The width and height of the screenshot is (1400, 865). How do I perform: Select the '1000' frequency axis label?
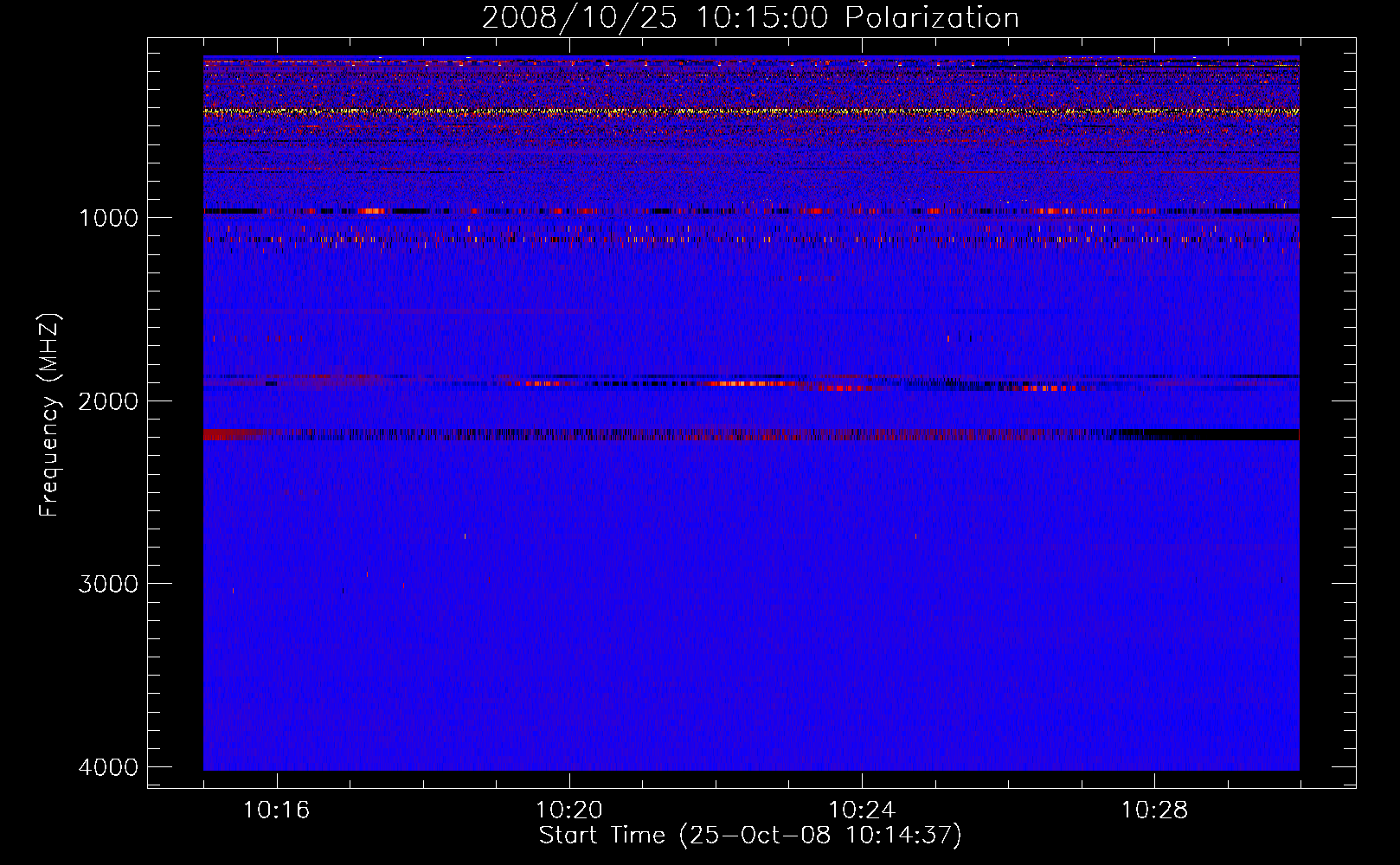point(108,218)
